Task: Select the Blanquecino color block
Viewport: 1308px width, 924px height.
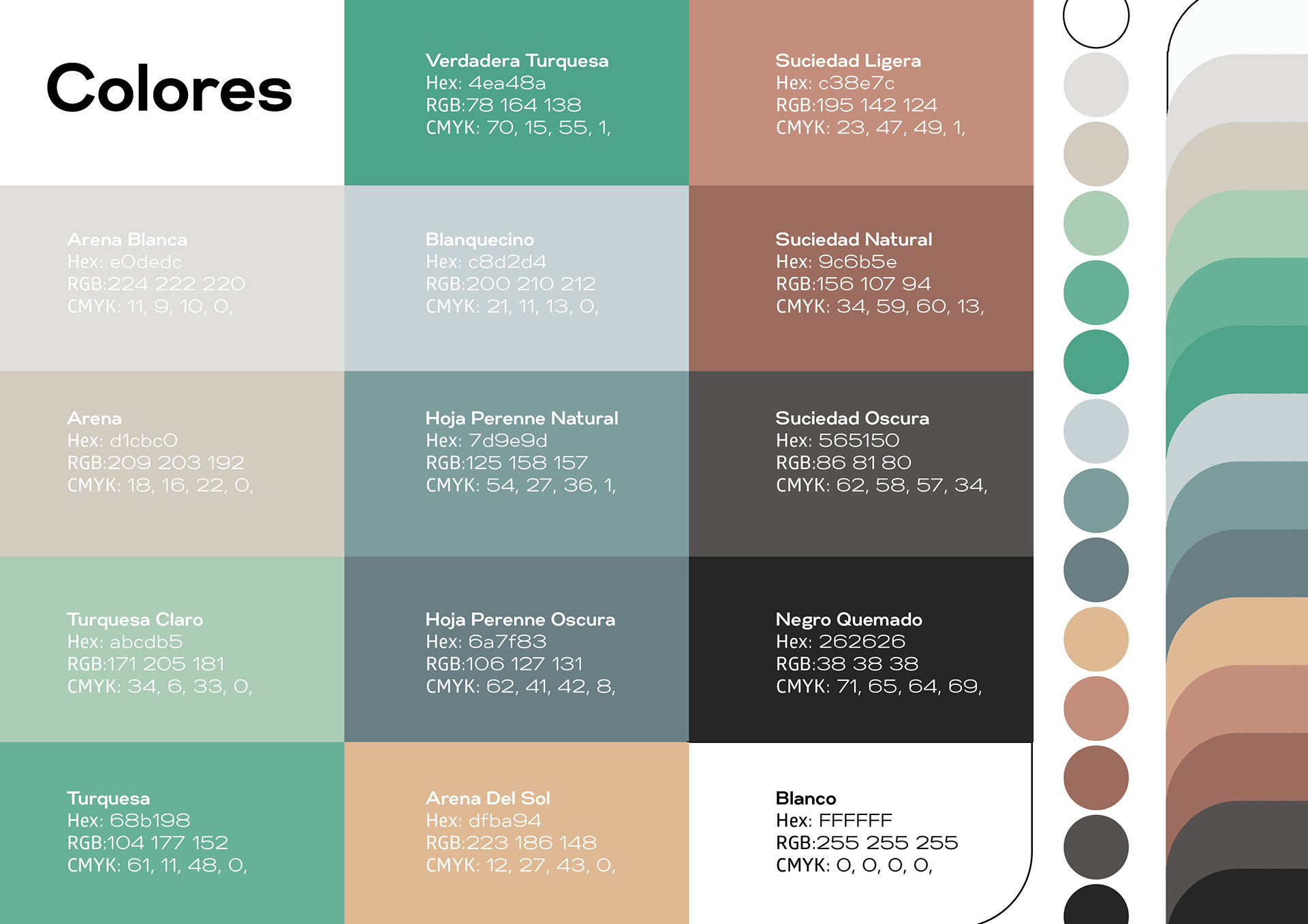Action: coord(516,278)
